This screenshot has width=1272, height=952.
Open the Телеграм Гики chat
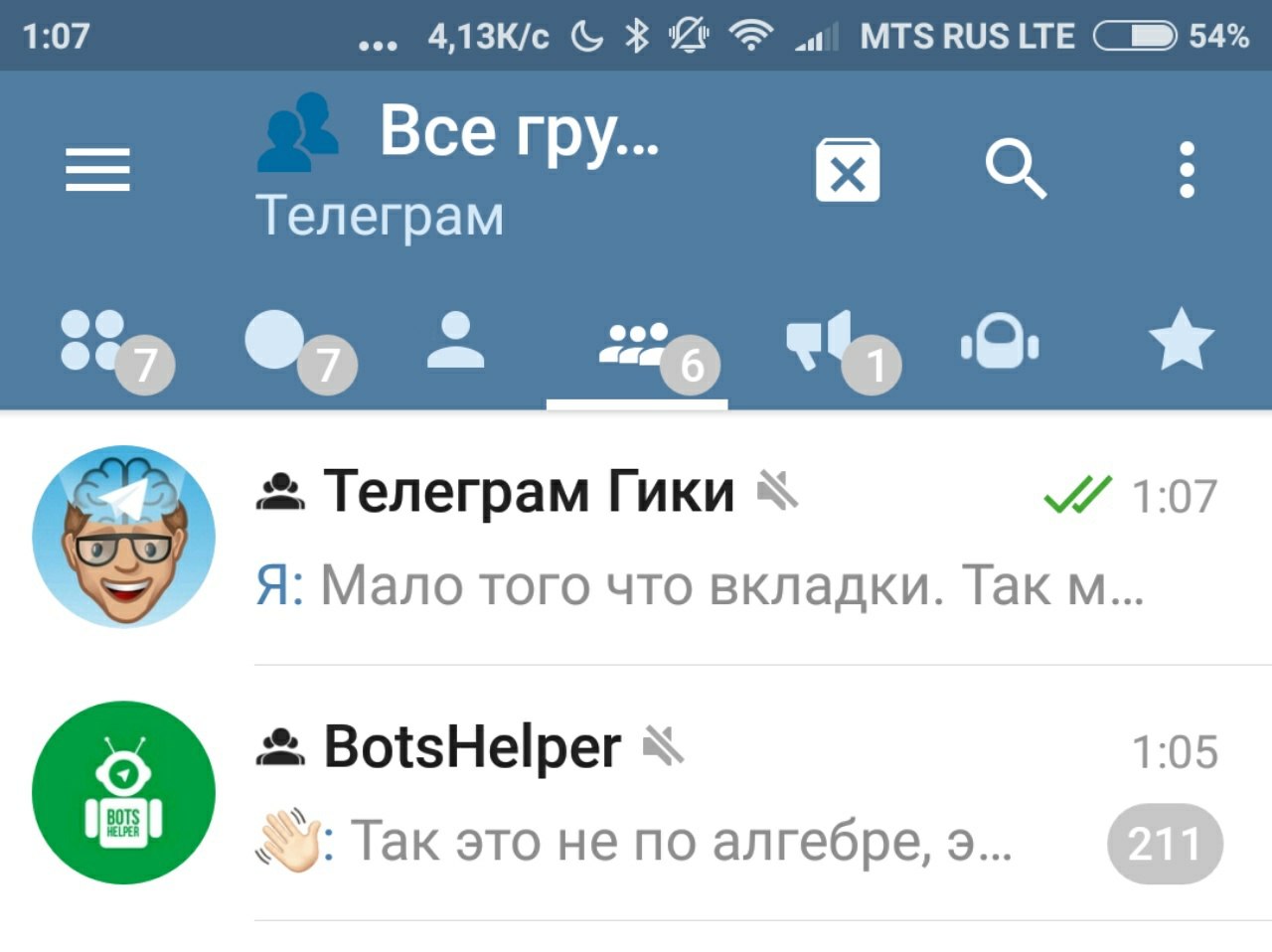click(x=636, y=537)
